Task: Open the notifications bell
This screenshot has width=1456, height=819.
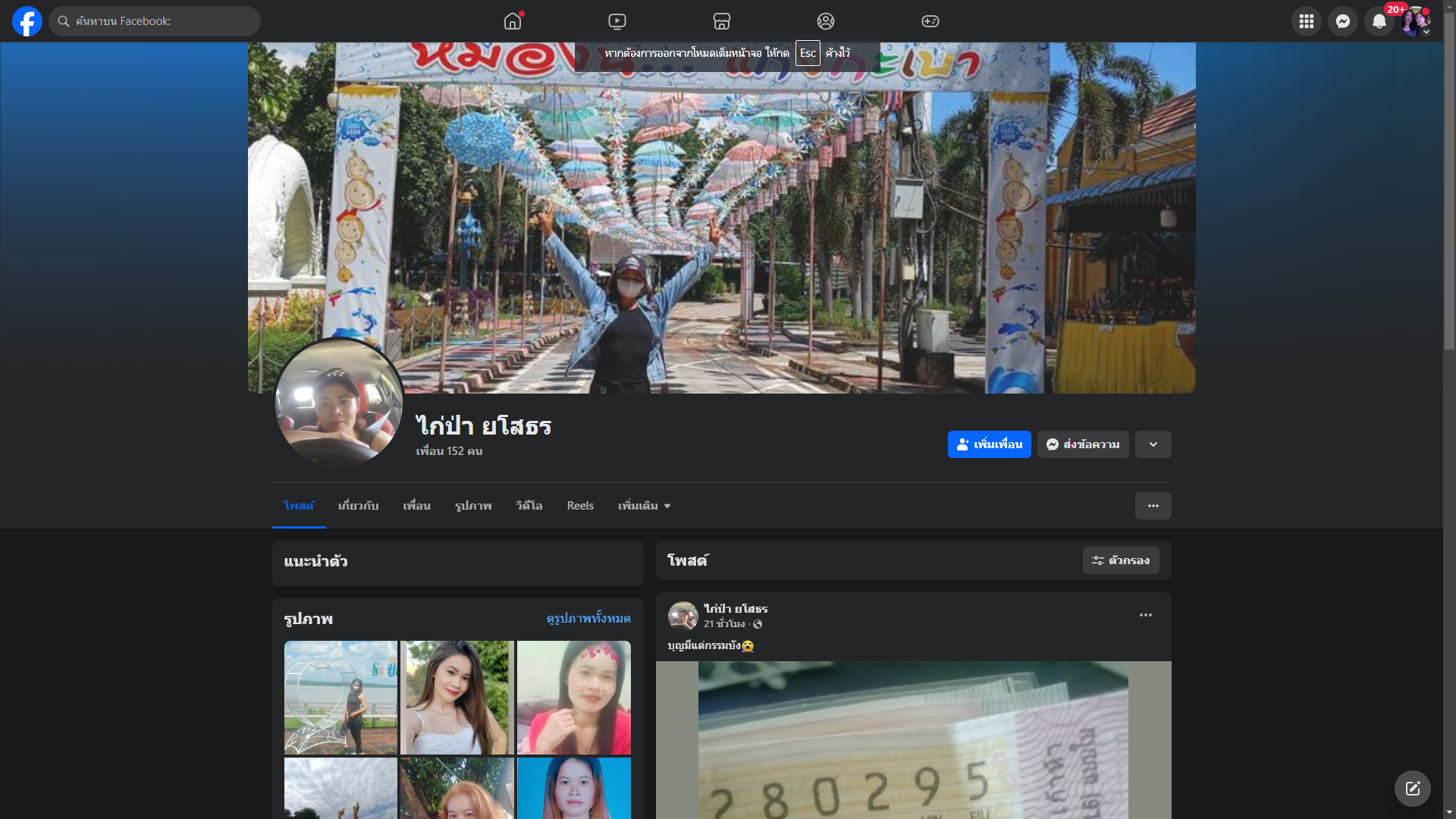Action: (x=1379, y=21)
